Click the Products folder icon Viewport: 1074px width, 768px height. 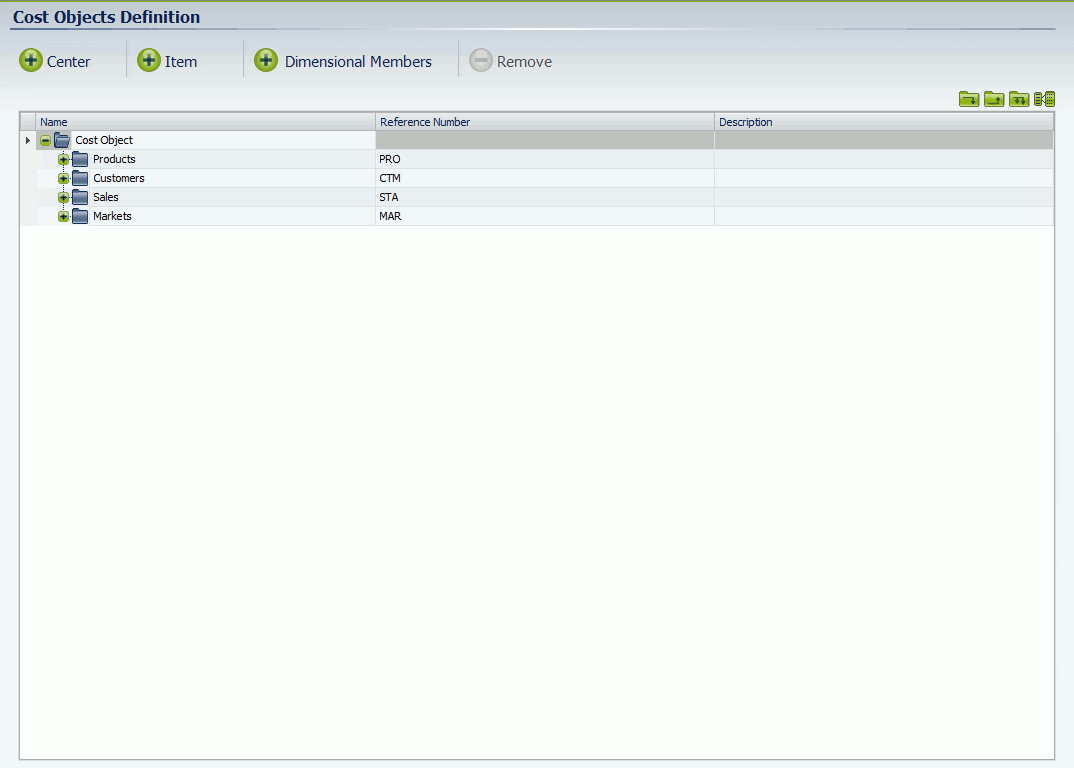(x=80, y=160)
